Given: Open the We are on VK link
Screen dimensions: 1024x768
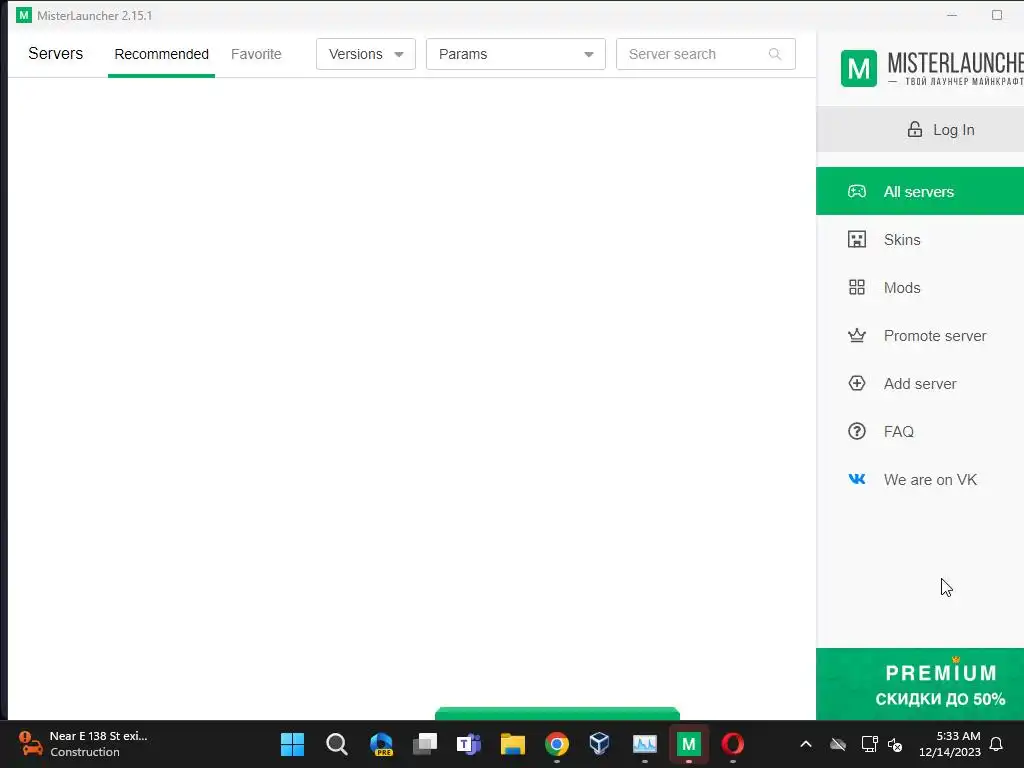Looking at the screenshot, I should 920,479.
